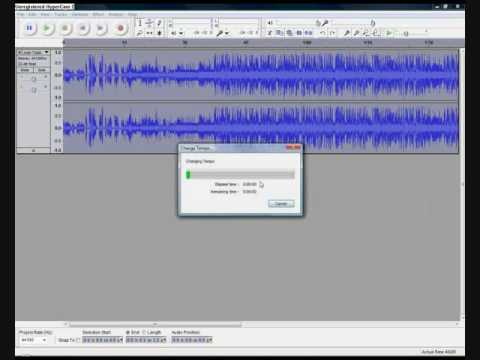Viewport: 480px width, 360px height.
Task: Select the Multi-Tool (asterisk) mode
Action: point(159,33)
